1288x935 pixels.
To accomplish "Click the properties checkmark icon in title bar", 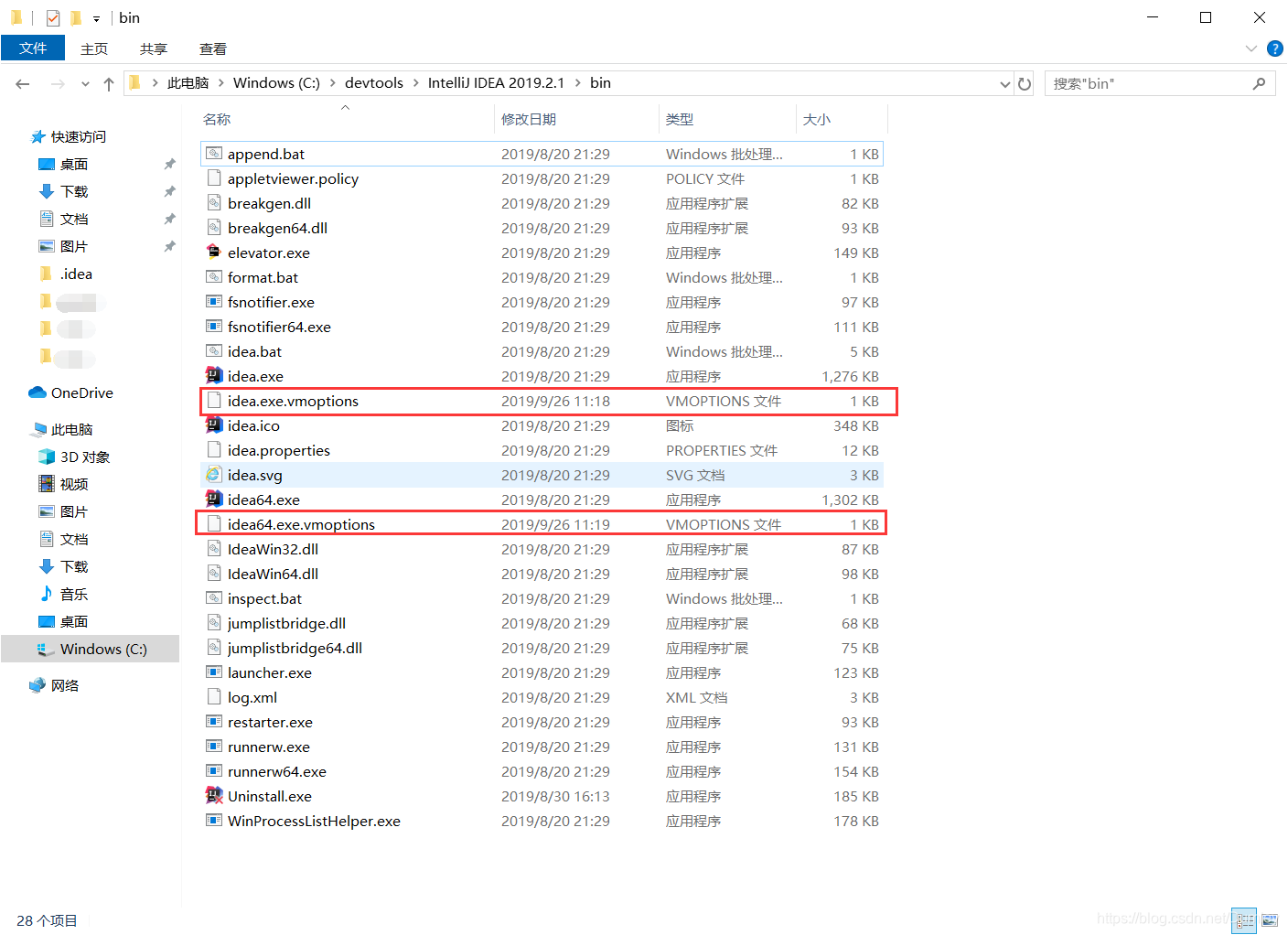I will pyautogui.click(x=53, y=17).
